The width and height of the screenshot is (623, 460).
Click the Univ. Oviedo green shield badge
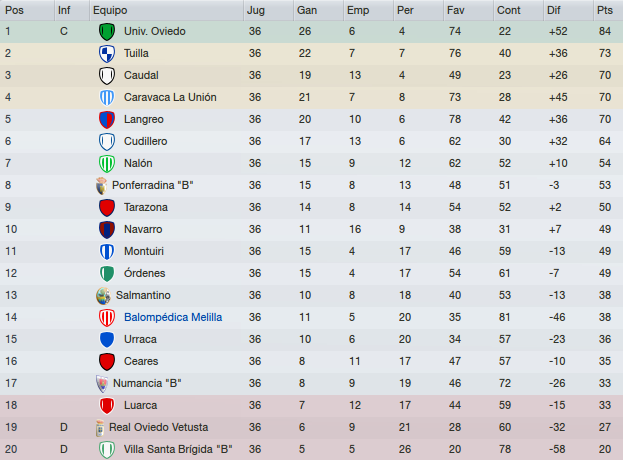[106, 32]
